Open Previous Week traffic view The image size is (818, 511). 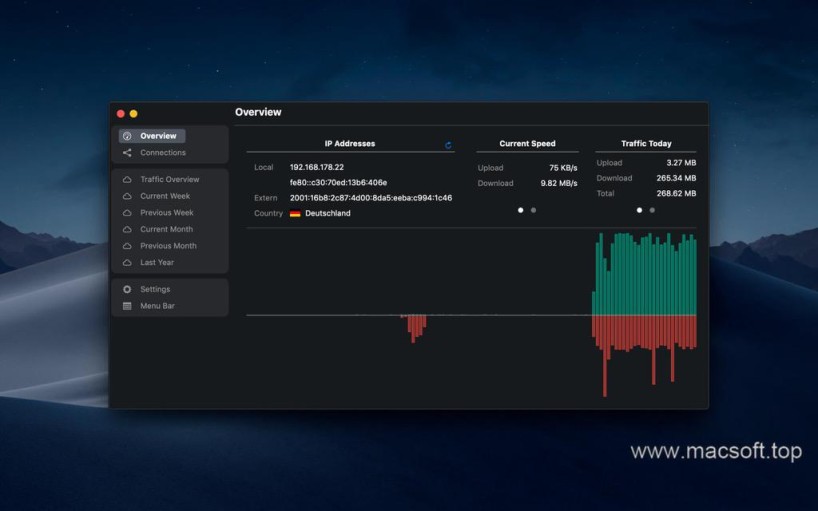pyautogui.click(x=166, y=213)
